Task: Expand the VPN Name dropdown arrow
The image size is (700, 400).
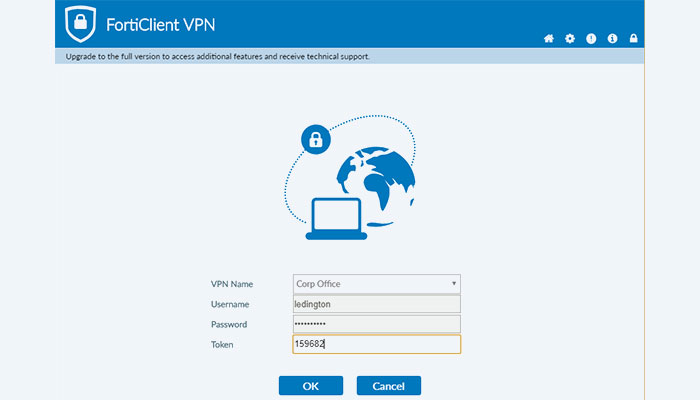Action: 454,284
